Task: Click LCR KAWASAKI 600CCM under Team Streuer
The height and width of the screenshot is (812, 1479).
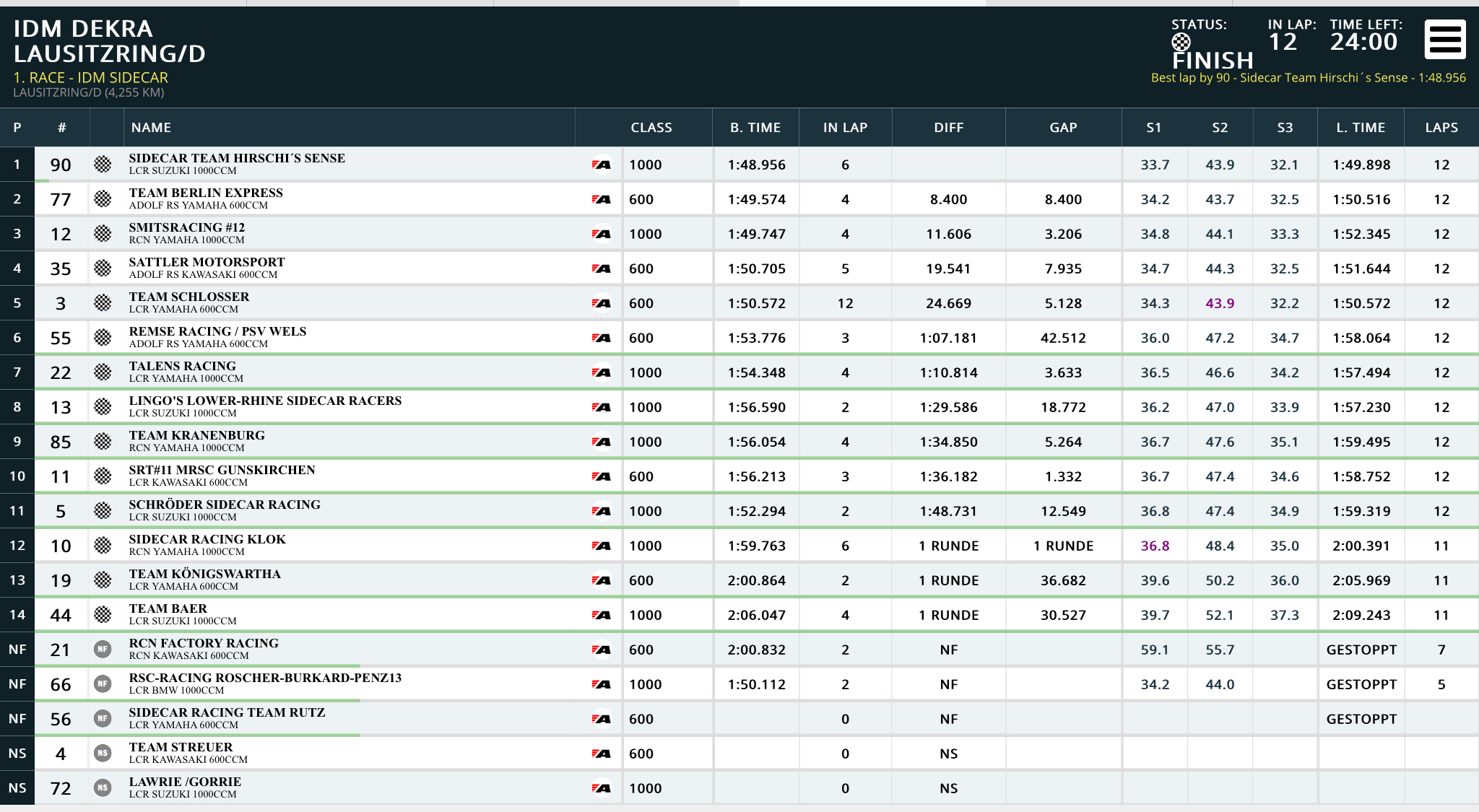Action: click(188, 759)
